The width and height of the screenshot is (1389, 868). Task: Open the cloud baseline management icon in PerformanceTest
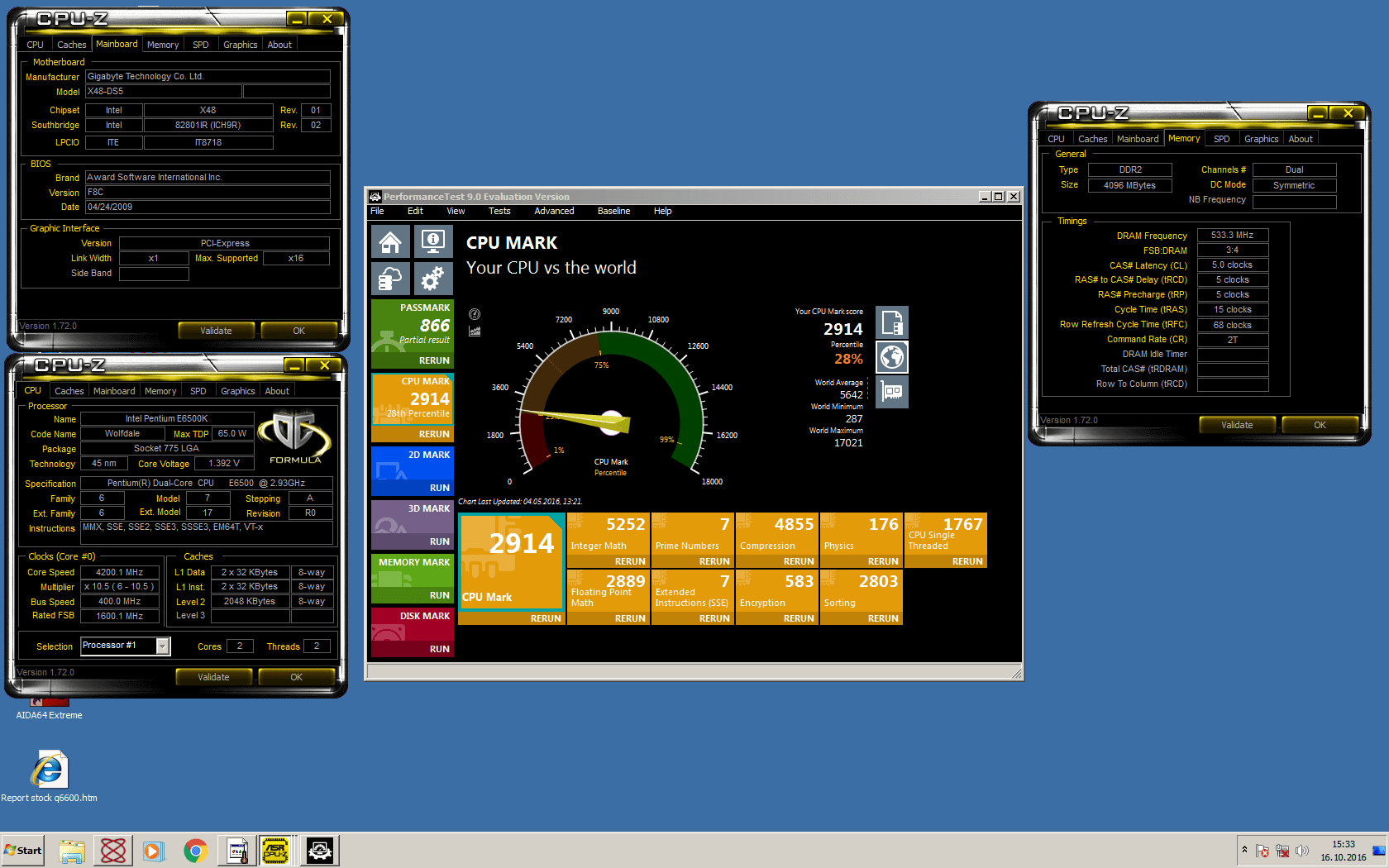point(390,279)
